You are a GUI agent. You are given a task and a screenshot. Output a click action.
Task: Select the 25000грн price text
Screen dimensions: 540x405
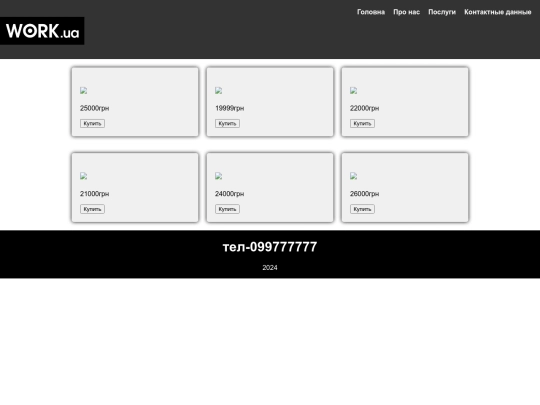tap(94, 108)
